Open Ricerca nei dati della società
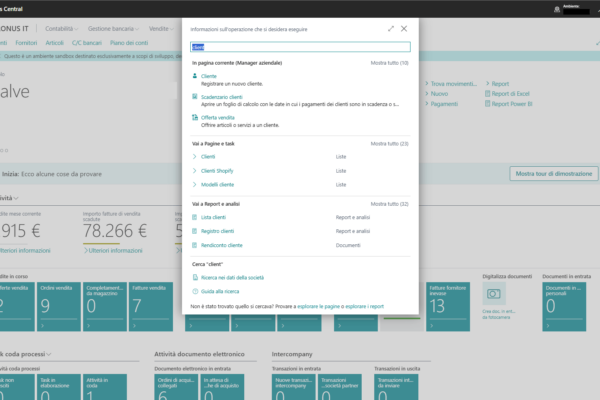Image resolution: width=600 pixels, height=400 pixels. [232, 278]
